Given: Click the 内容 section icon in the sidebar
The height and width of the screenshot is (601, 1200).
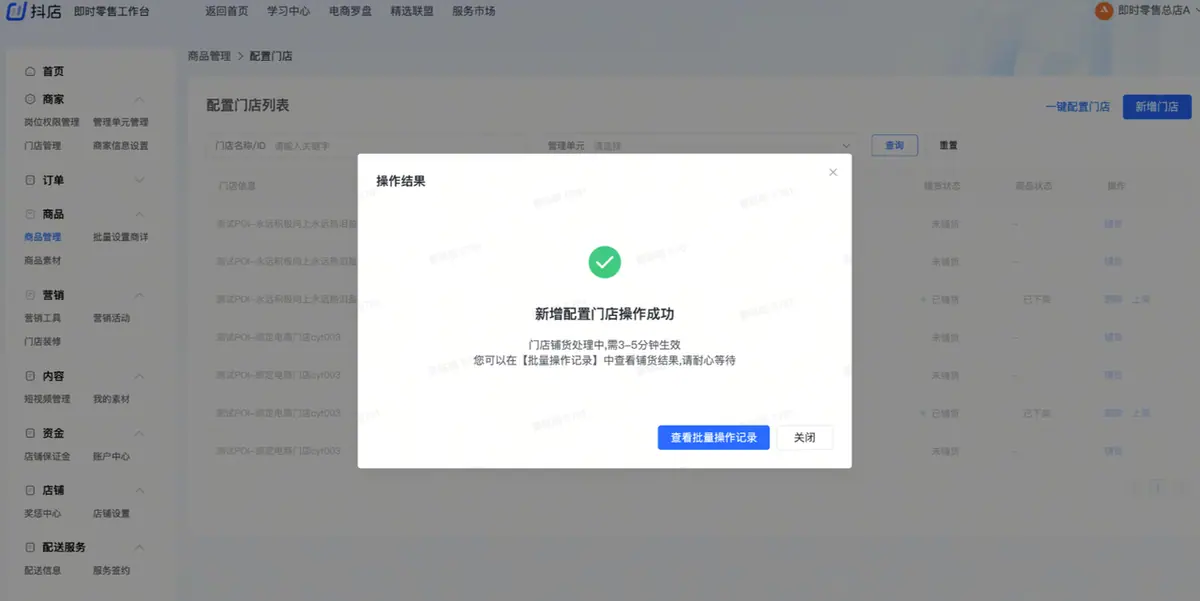Looking at the screenshot, I should tap(30, 376).
